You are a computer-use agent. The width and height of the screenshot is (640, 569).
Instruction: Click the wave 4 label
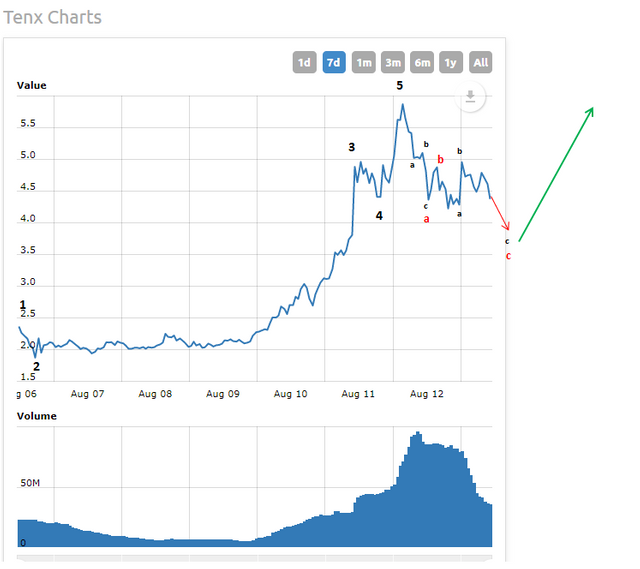[x=379, y=215]
